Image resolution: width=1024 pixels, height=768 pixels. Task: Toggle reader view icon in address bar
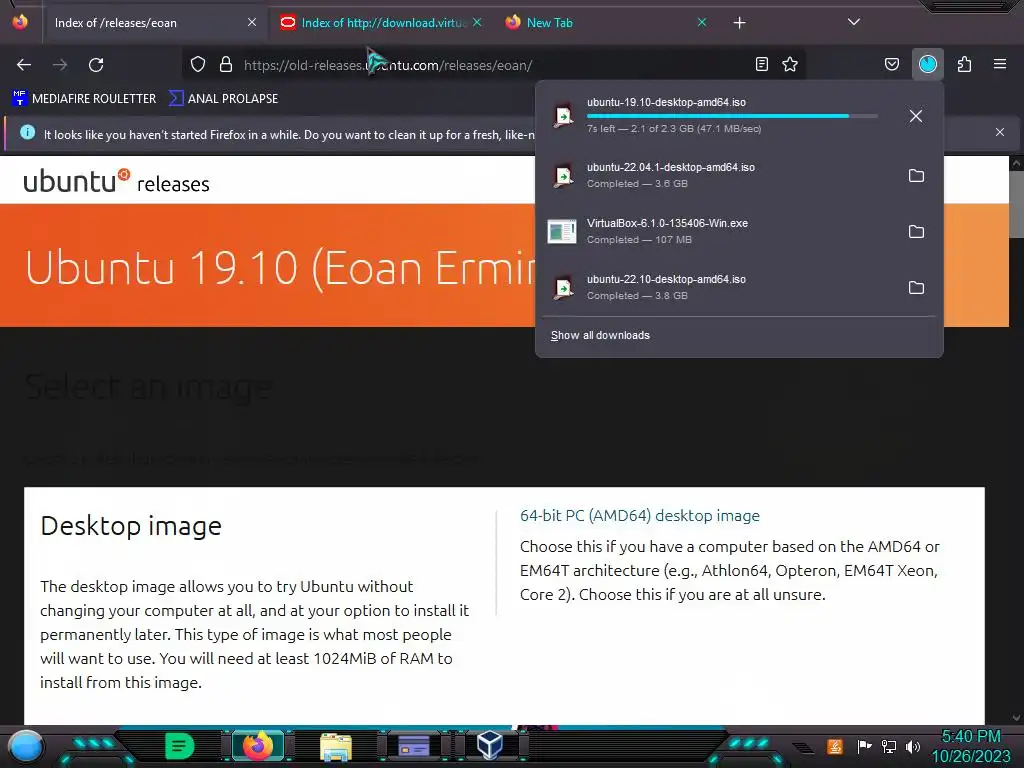point(761,64)
